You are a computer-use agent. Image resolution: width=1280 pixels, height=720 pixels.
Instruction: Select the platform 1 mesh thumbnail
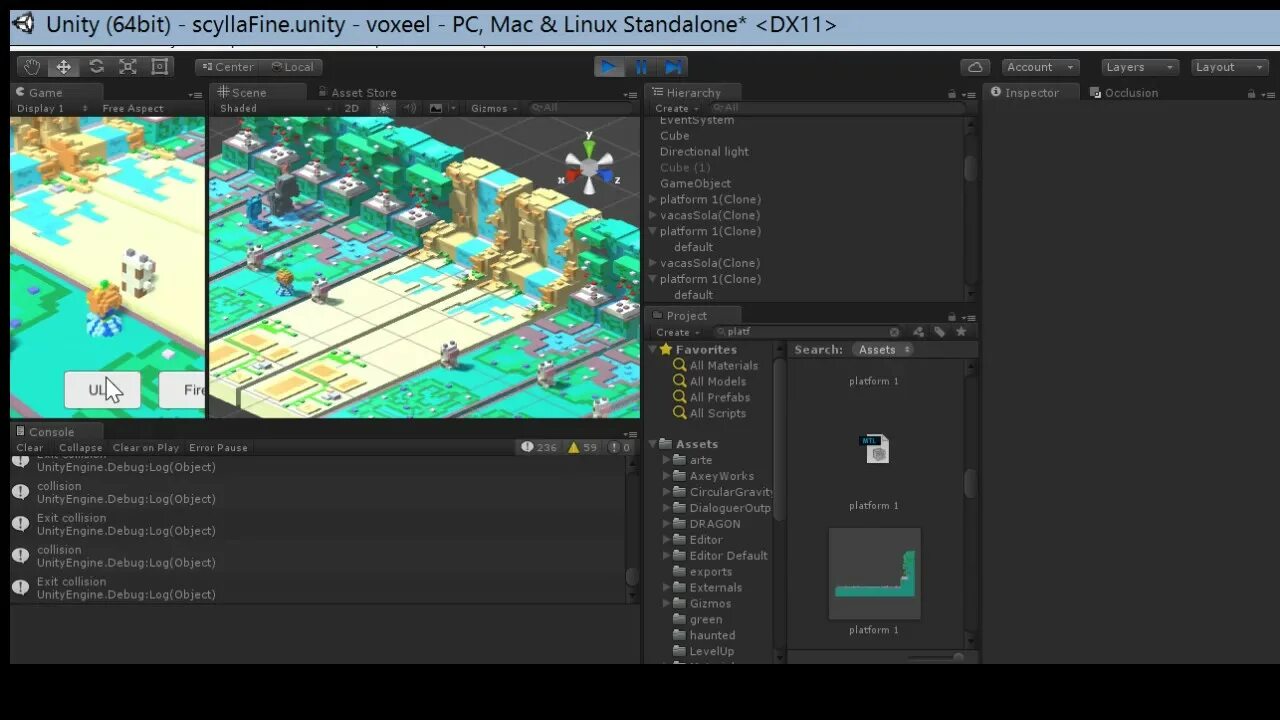click(x=875, y=574)
